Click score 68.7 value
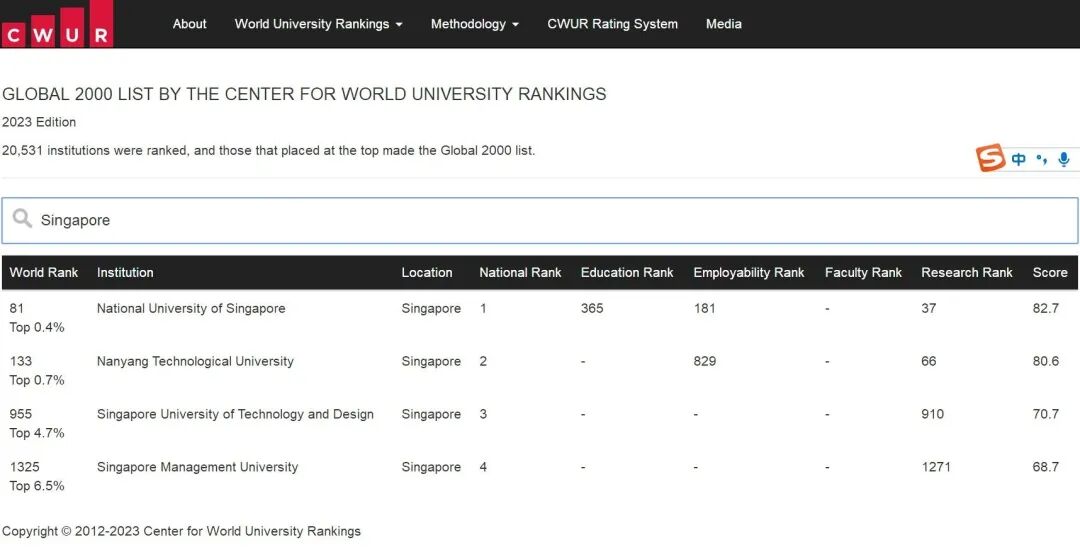 click(x=1046, y=467)
